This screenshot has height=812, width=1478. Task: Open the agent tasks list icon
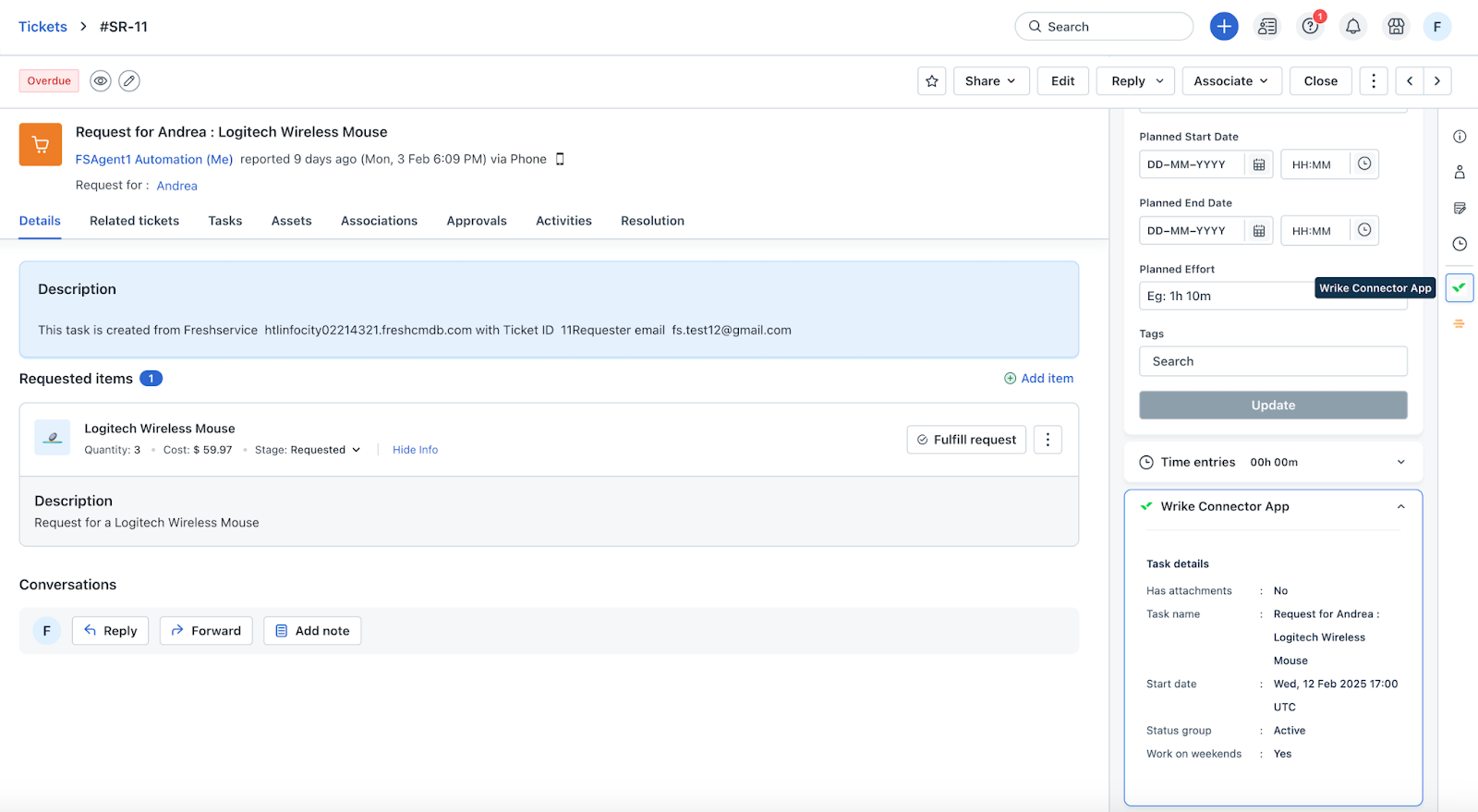click(x=1267, y=27)
